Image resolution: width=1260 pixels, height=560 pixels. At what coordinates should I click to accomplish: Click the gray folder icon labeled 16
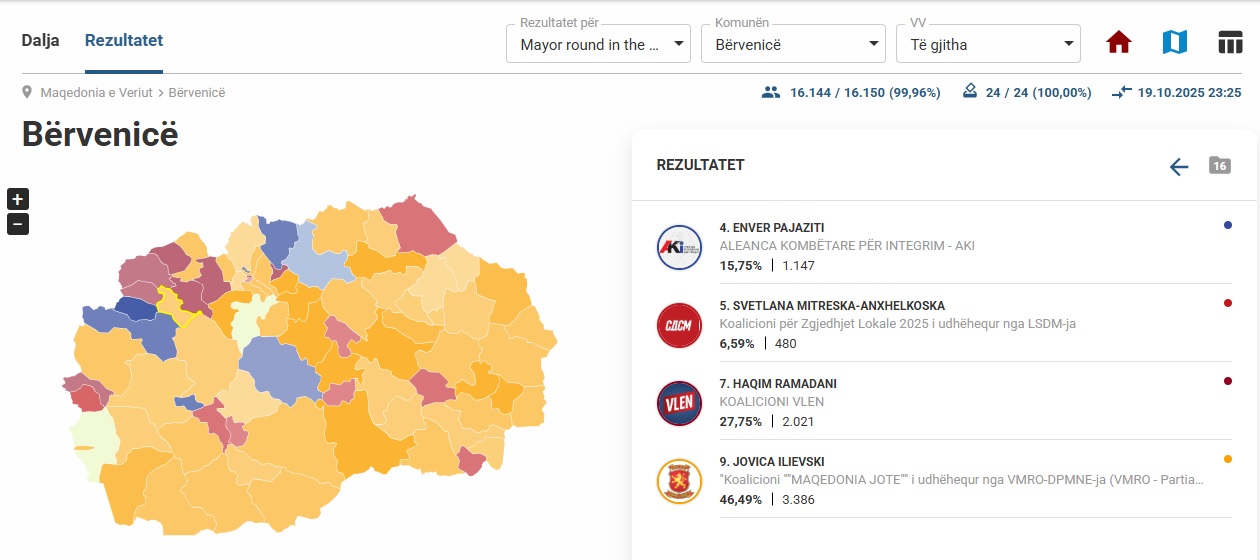pyautogui.click(x=1219, y=166)
